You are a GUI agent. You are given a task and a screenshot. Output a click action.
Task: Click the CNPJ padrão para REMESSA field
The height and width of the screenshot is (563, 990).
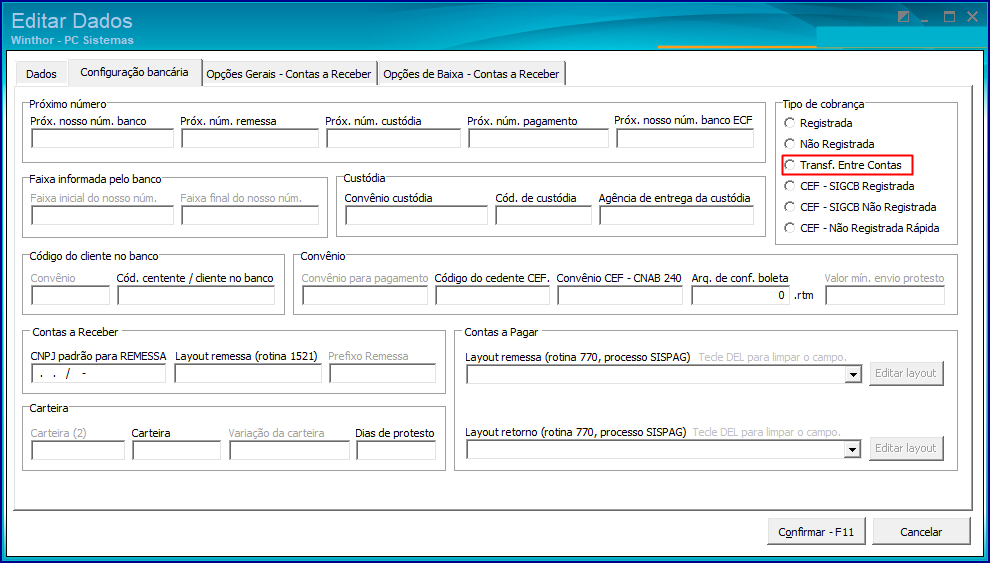tap(98, 374)
